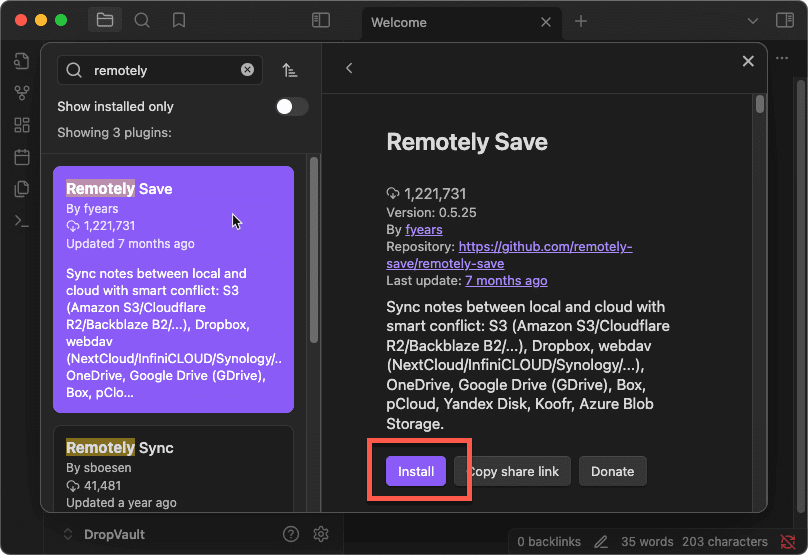The image size is (808, 555).
Task: Install the Remotely Save plugin
Action: 416,471
